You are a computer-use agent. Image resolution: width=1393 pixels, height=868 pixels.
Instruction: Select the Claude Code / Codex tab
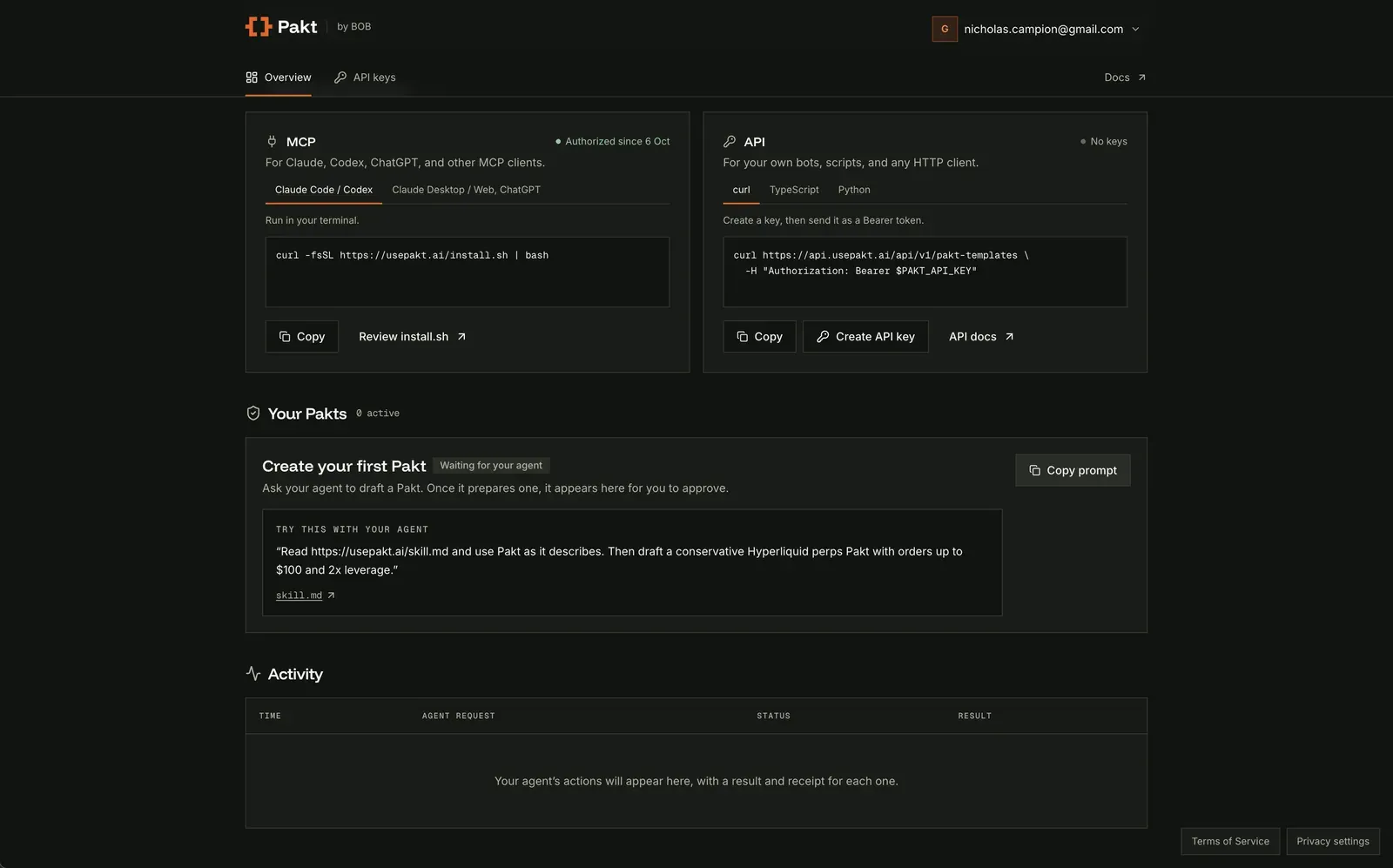point(324,190)
